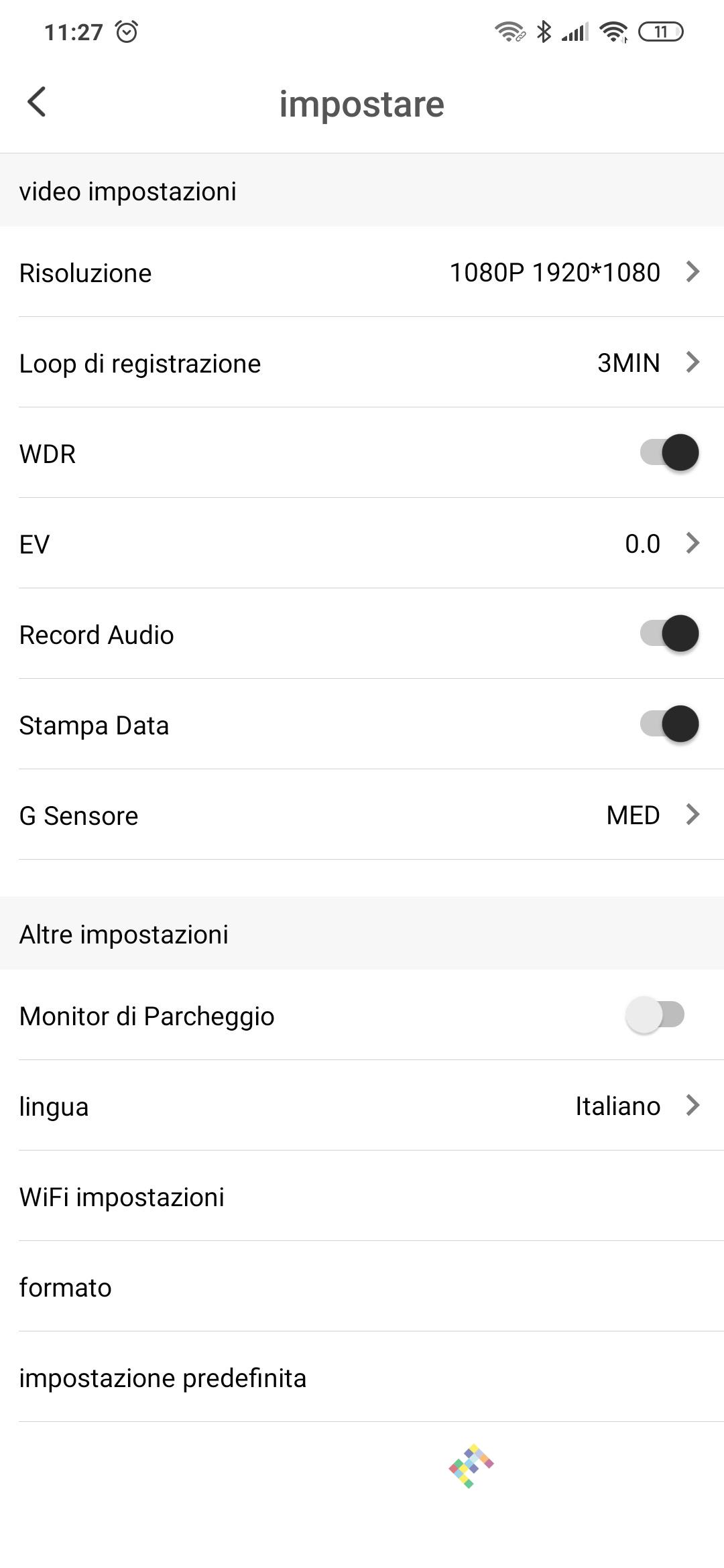
Task: Open G Sensore MED chevron
Action: (x=693, y=815)
